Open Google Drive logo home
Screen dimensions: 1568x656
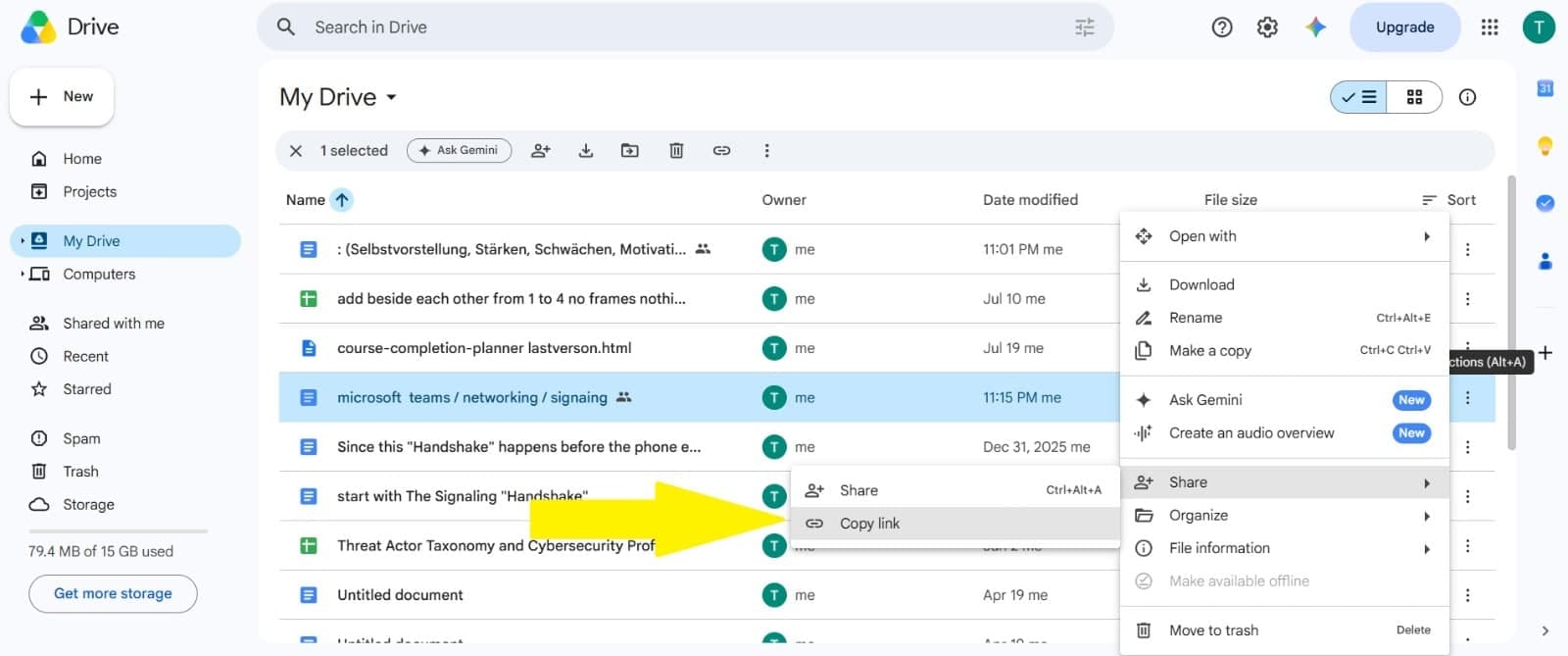70,26
